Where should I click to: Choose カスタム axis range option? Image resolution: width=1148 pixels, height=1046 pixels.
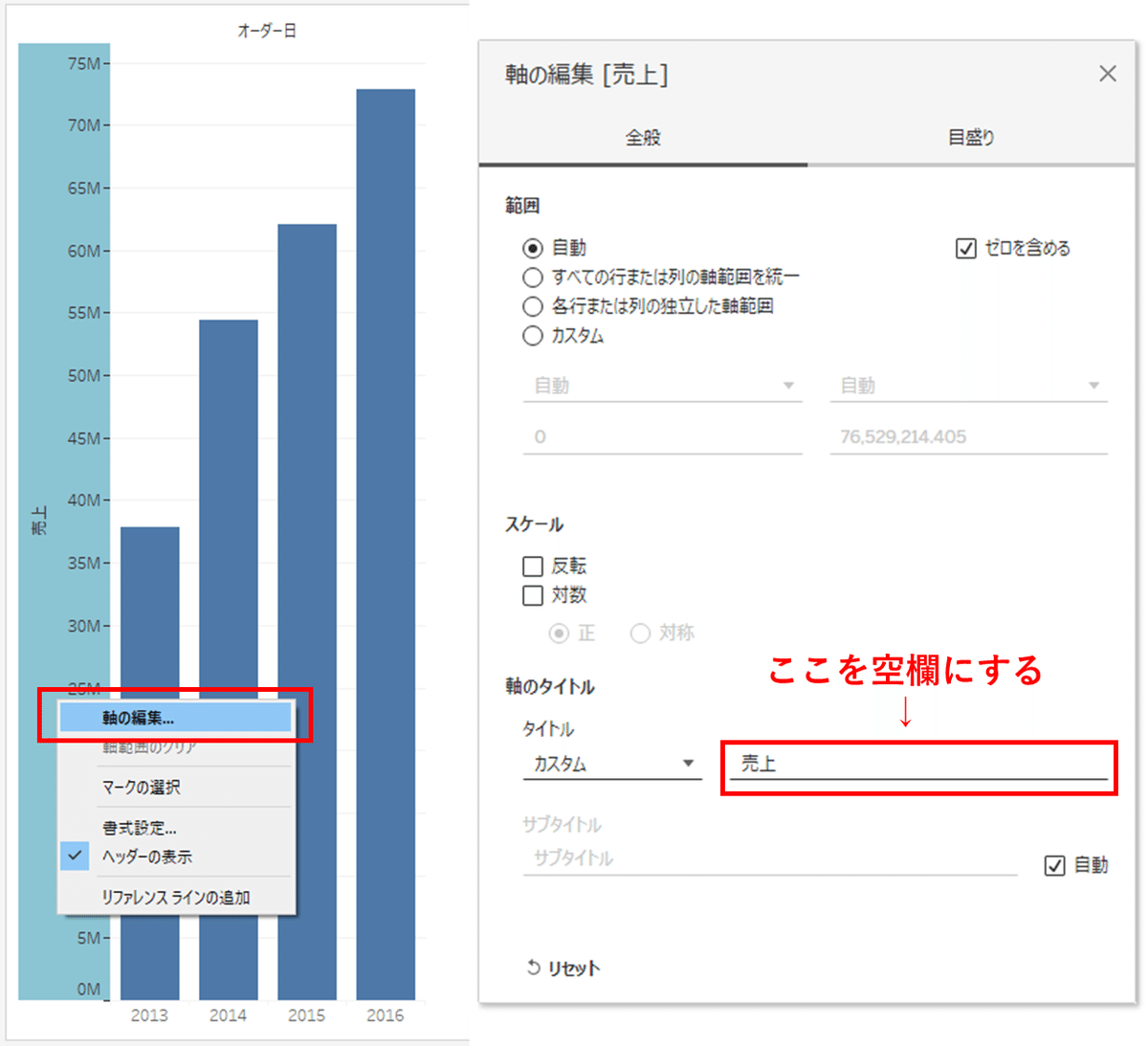534,335
